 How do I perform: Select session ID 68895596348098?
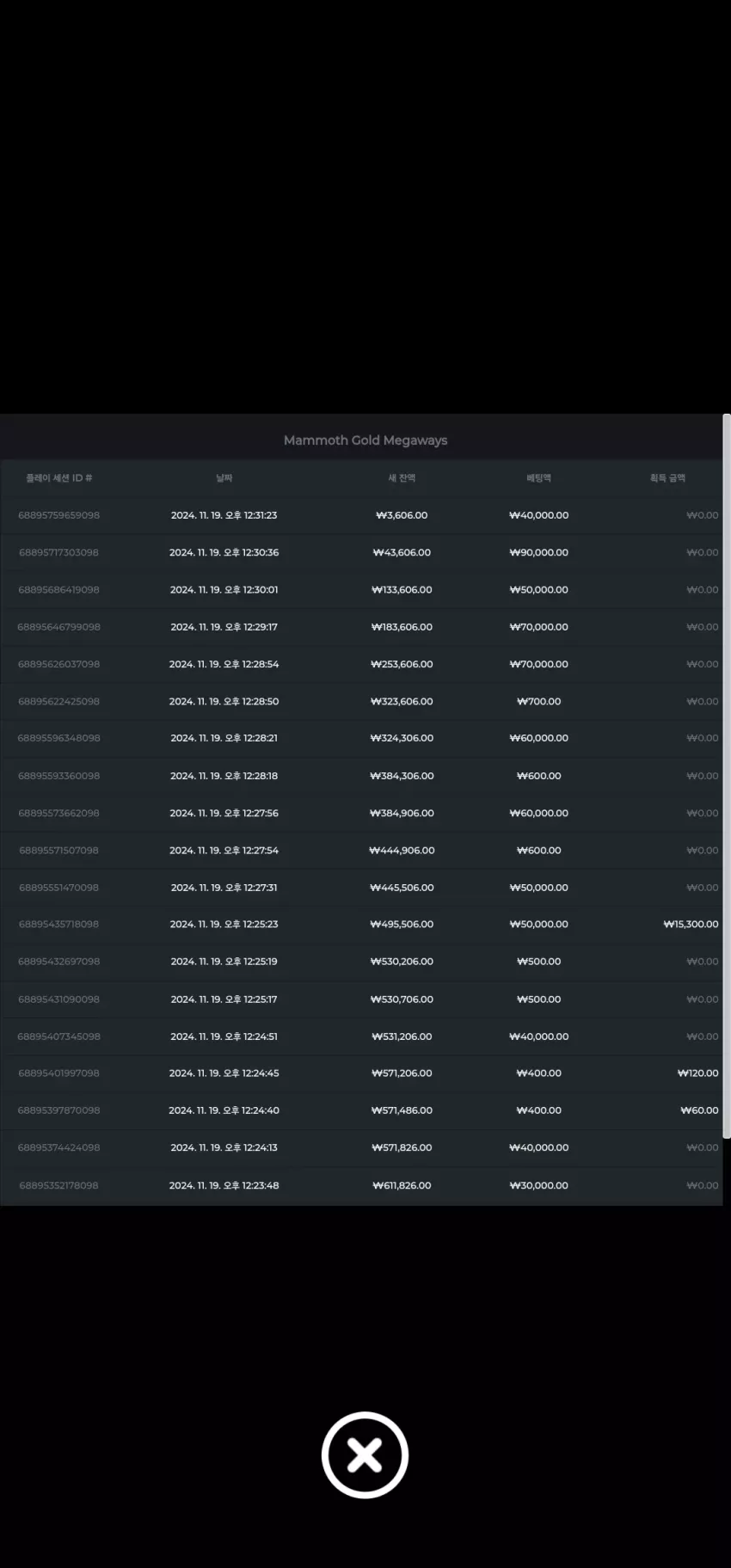(58, 738)
